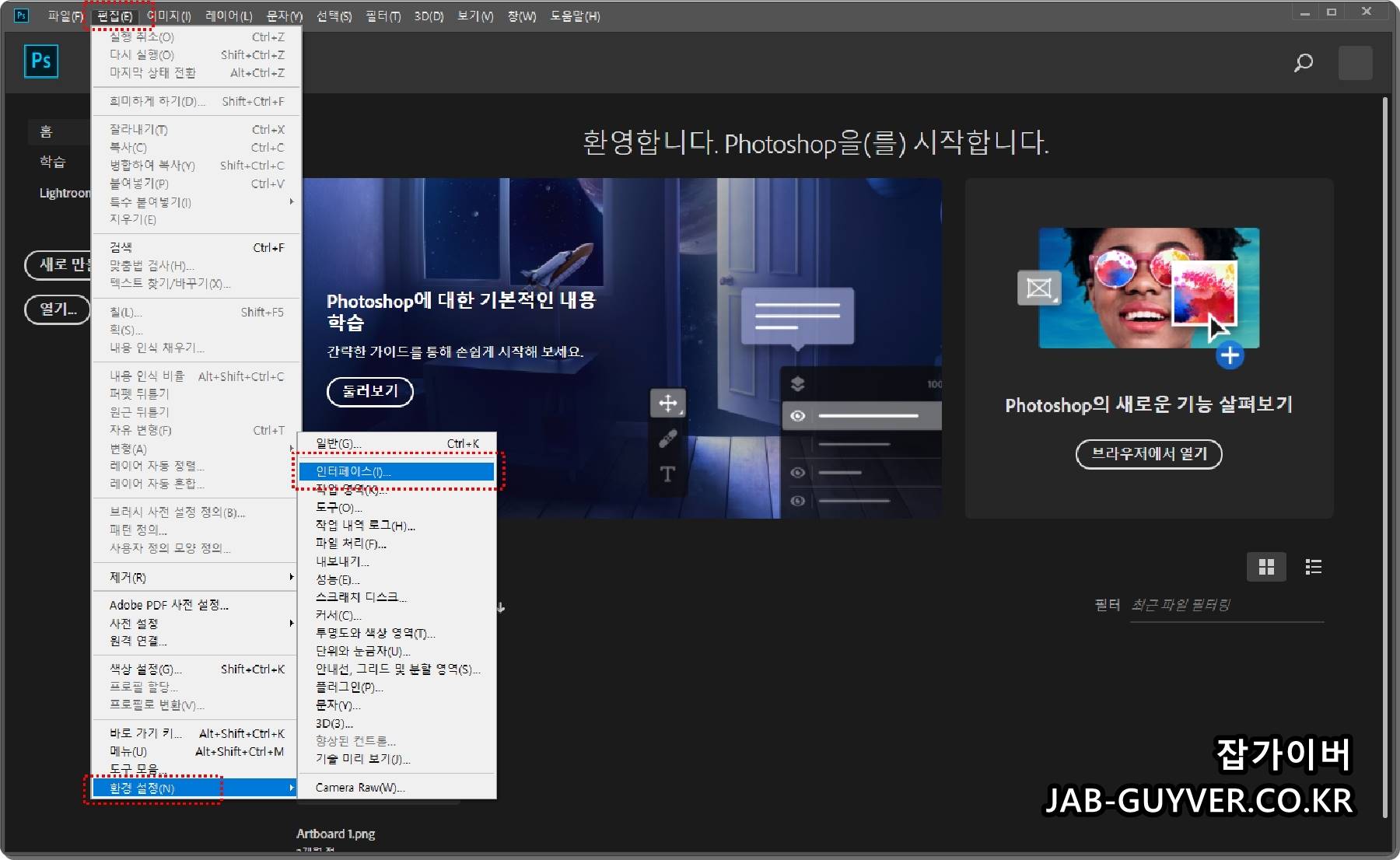Go to the 학습 sidebar tab
This screenshot has width=1400, height=860.
[x=53, y=162]
